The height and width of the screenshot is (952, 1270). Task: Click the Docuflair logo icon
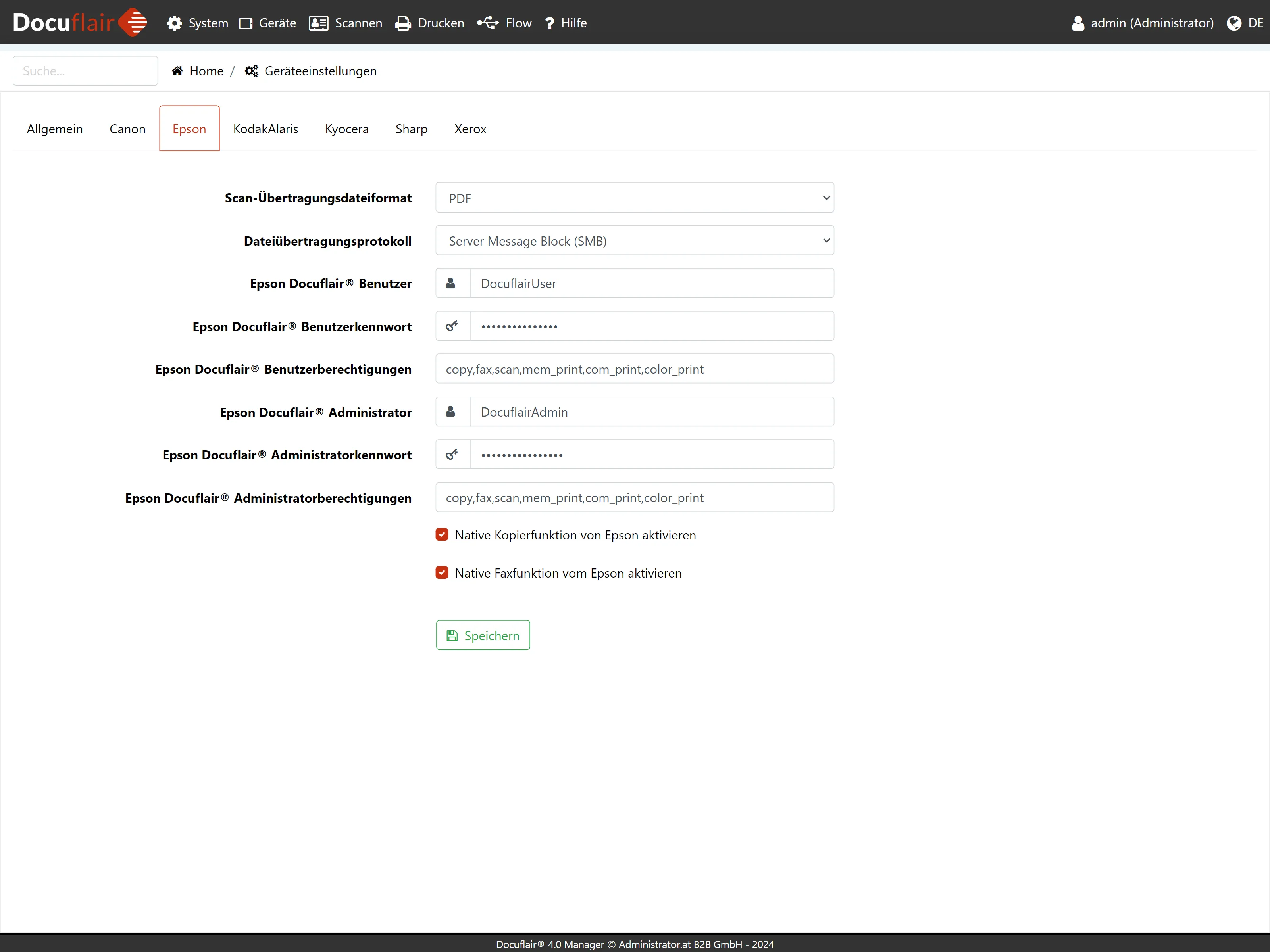click(133, 22)
